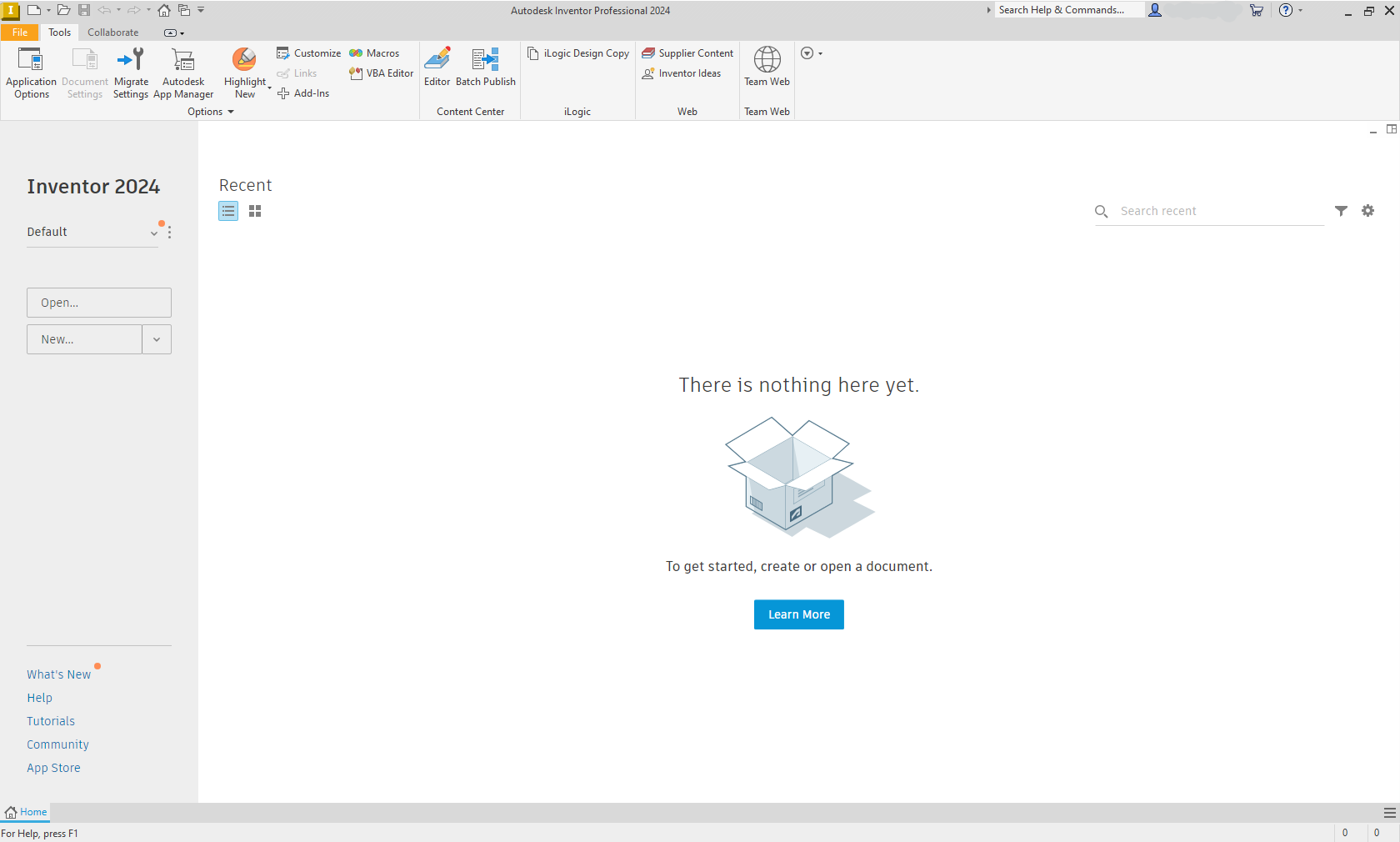
Task: Open the New document dropdown arrow
Action: click(x=157, y=339)
